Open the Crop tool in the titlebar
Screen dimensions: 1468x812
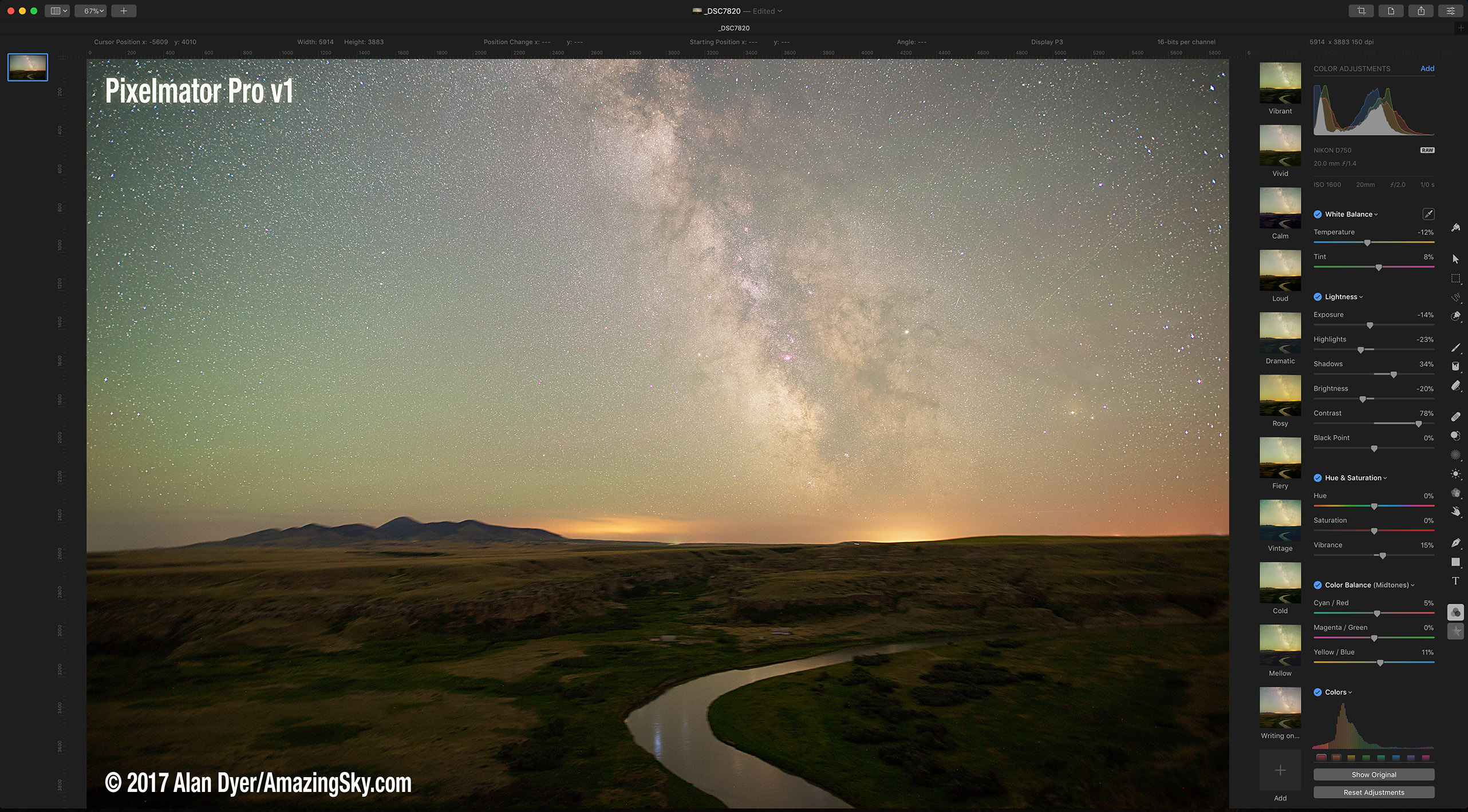[x=1361, y=11]
